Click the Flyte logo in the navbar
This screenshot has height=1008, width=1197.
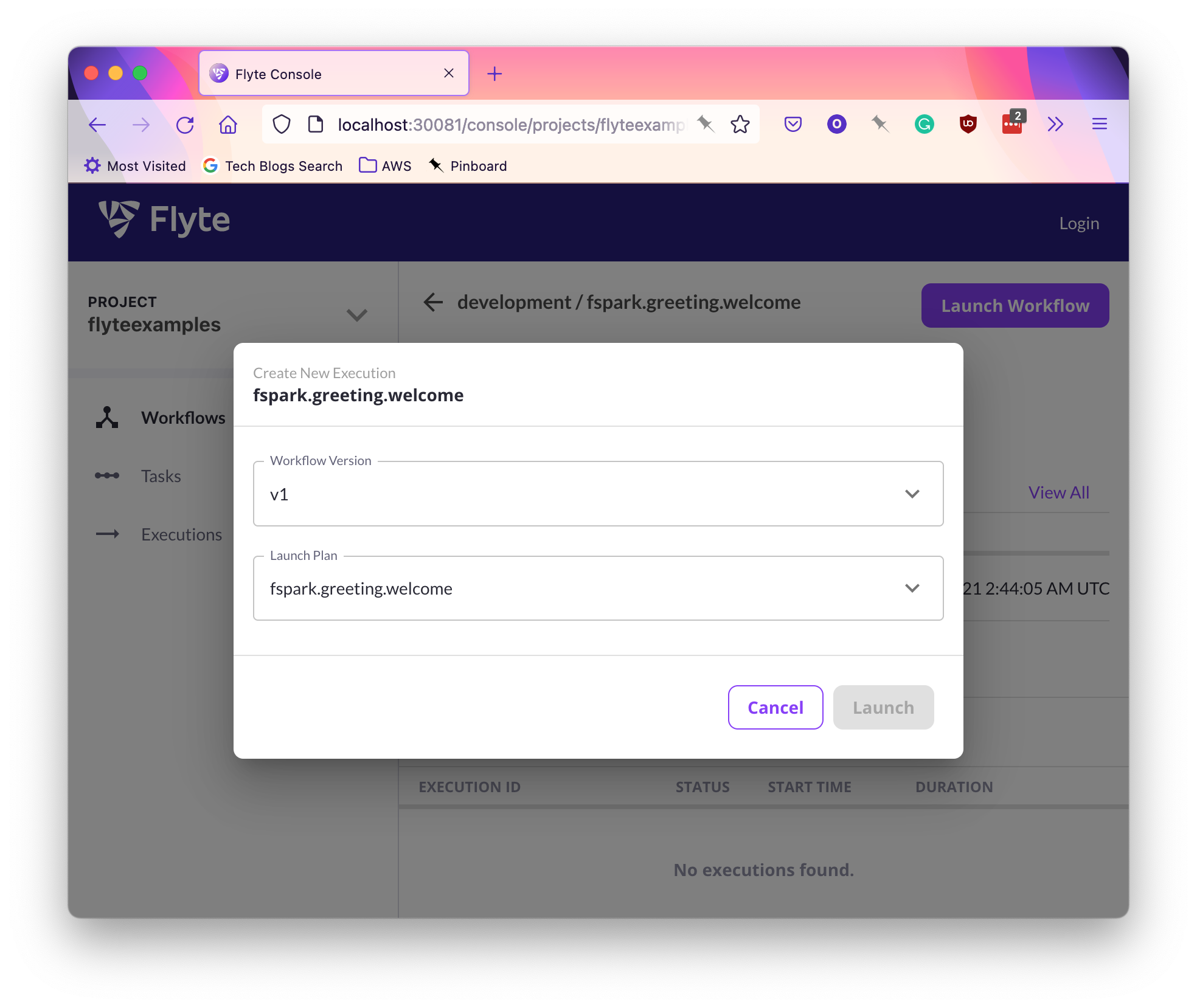click(163, 220)
